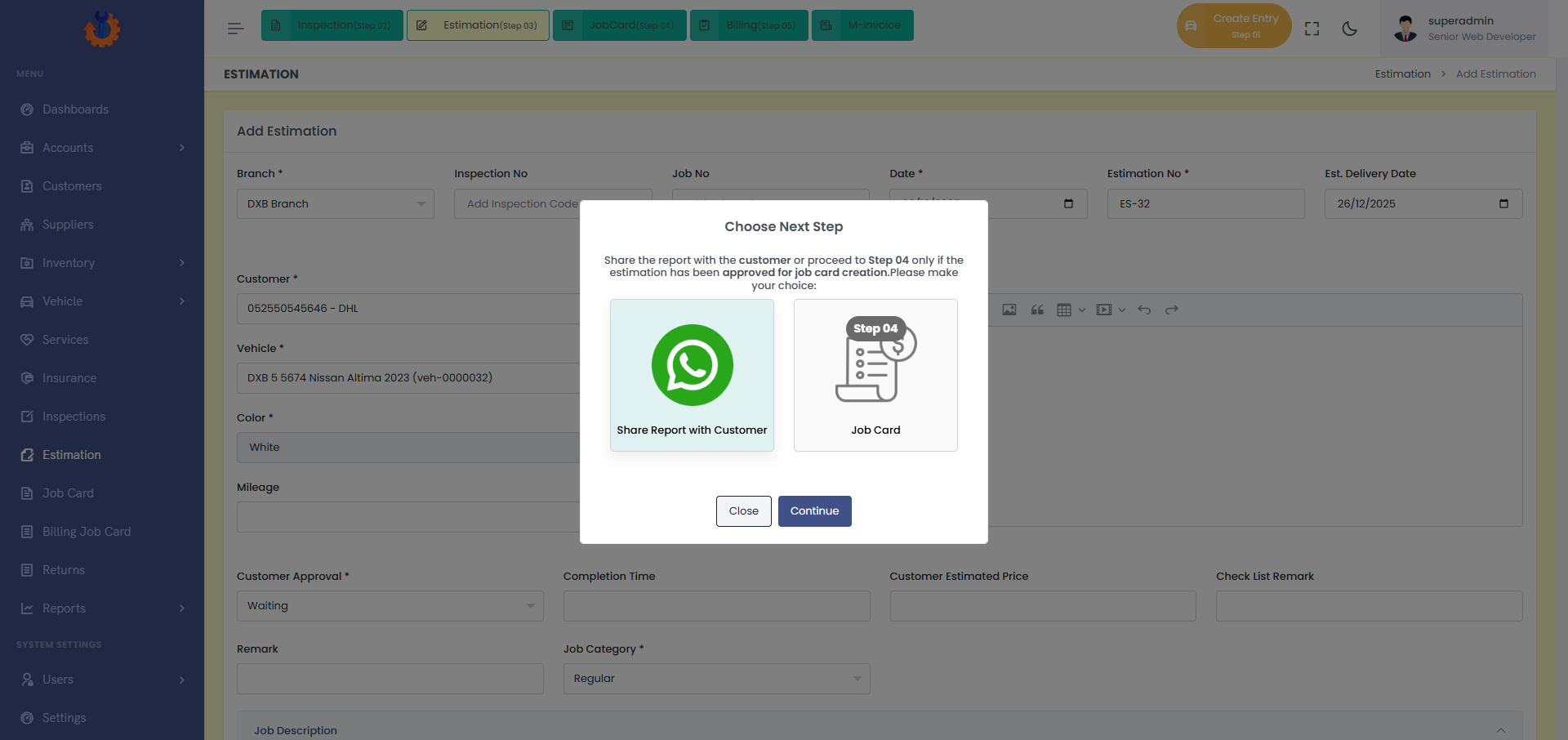Click the Completion Time input field
Image resolution: width=1568 pixels, height=740 pixels.
point(717,606)
